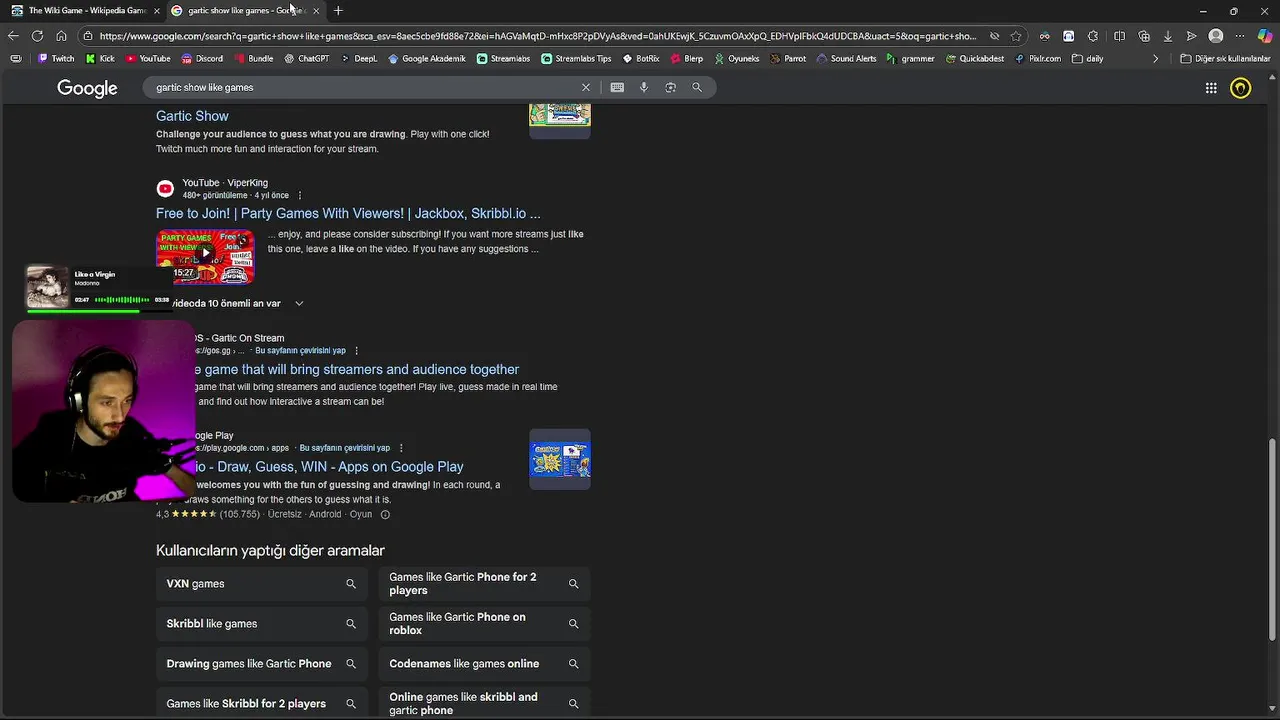Toggle the send icon in the browser toolbar

tap(1191, 36)
